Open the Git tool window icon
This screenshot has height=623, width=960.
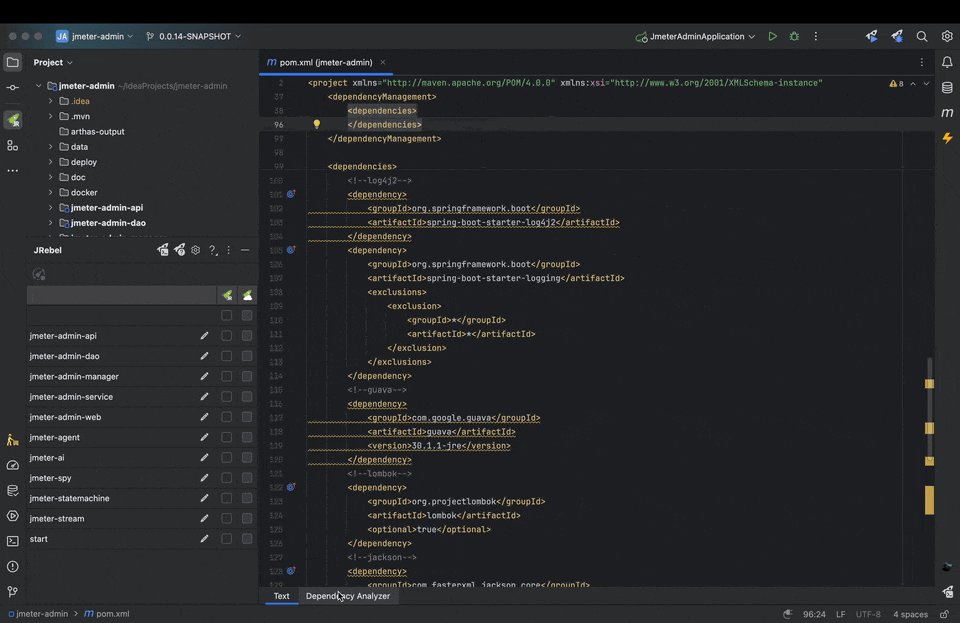pyautogui.click(x=12, y=592)
